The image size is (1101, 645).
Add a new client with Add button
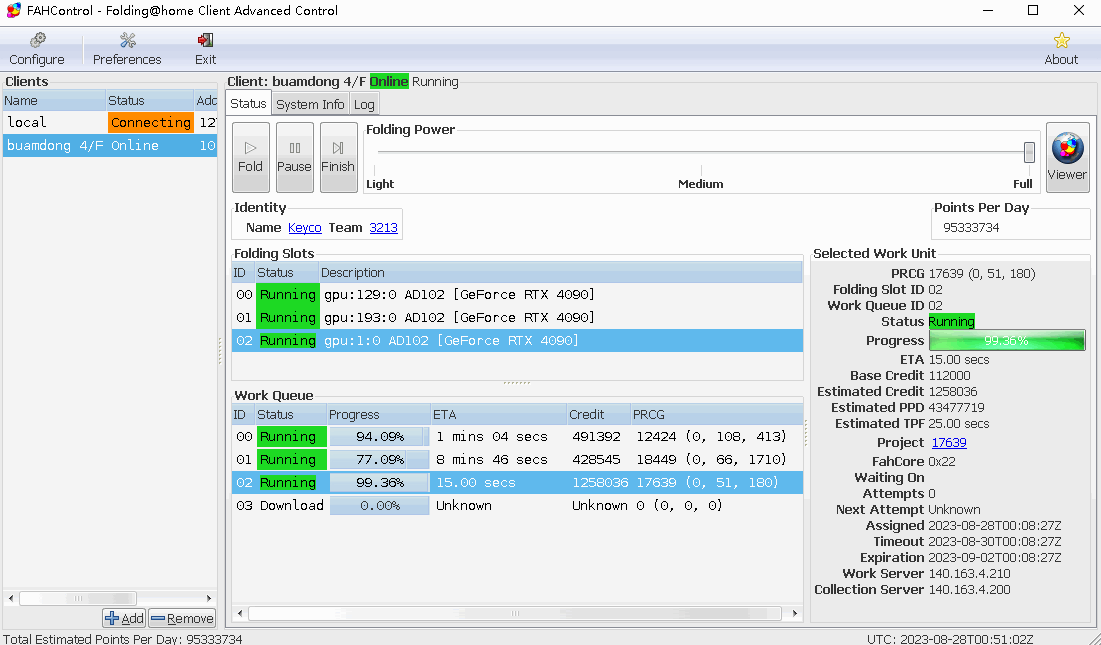(124, 618)
